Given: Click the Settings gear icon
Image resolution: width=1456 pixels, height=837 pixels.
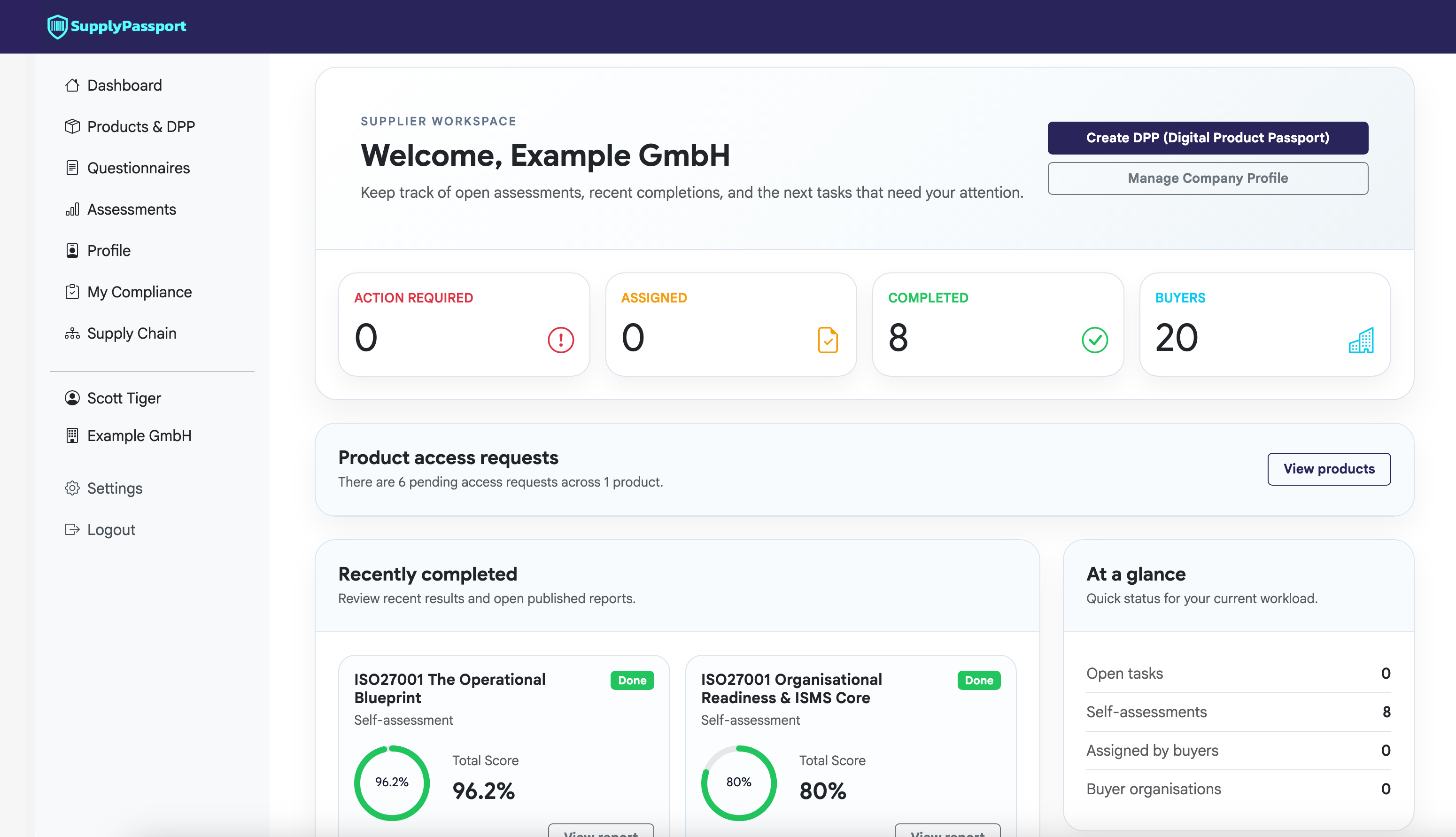Looking at the screenshot, I should click(x=72, y=488).
